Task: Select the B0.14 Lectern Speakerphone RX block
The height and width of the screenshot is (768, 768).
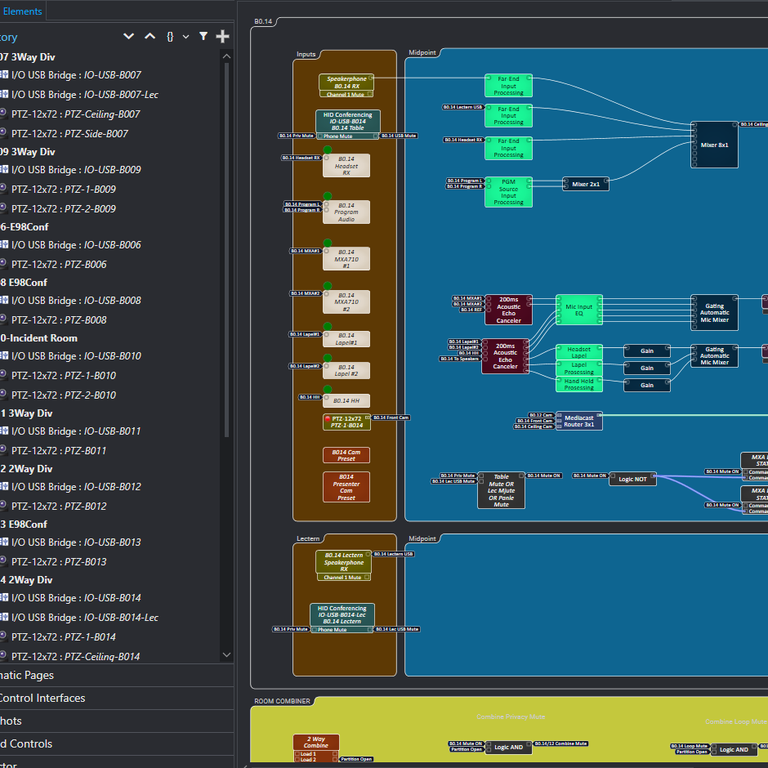Action: click(x=344, y=566)
